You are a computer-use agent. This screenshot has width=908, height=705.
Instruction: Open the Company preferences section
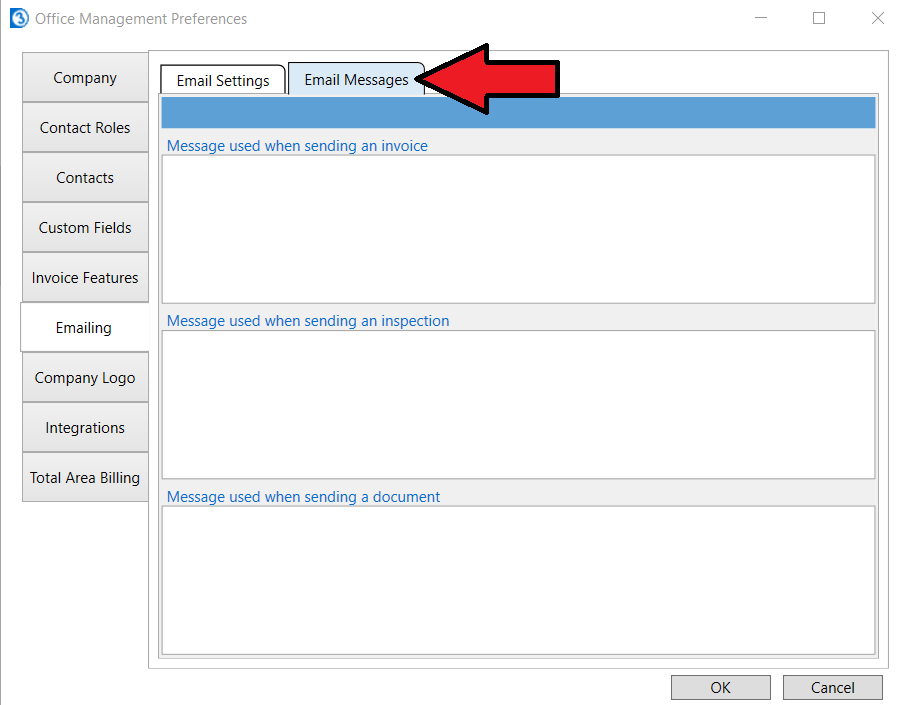click(85, 78)
